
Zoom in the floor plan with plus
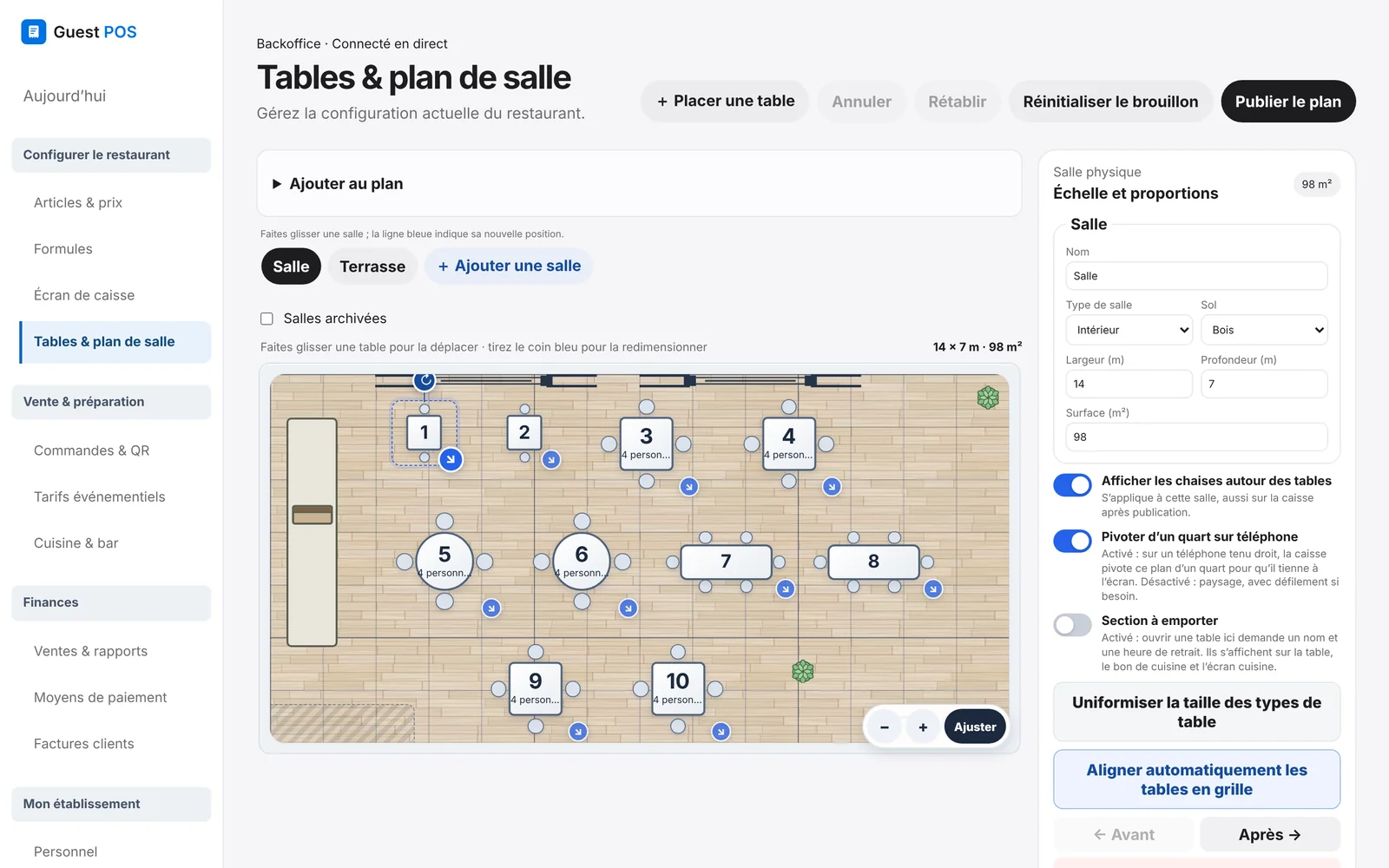[x=923, y=727]
